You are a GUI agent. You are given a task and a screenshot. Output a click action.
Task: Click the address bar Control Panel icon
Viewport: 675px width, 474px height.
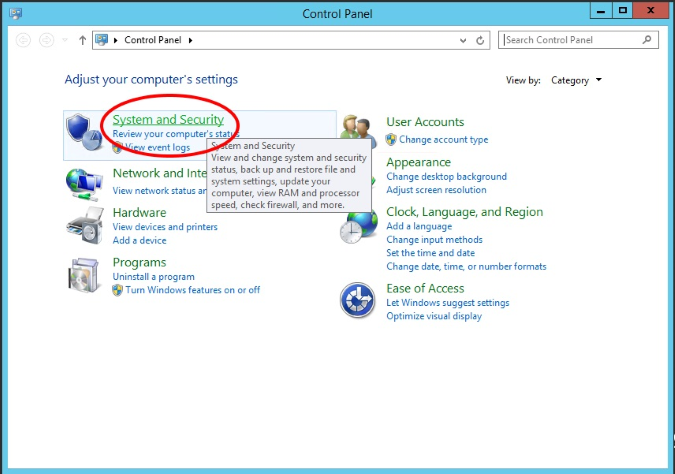tap(102, 40)
